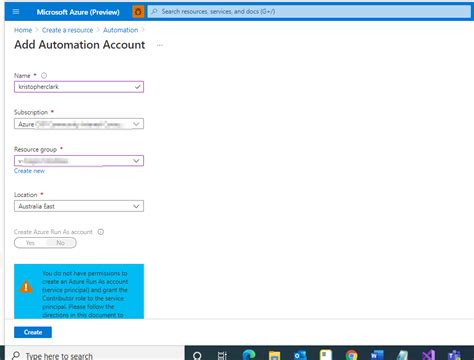Image resolution: width=474 pixels, height=360 pixels.
Task: Click the Add Automation Account heading
Action: click(80, 45)
